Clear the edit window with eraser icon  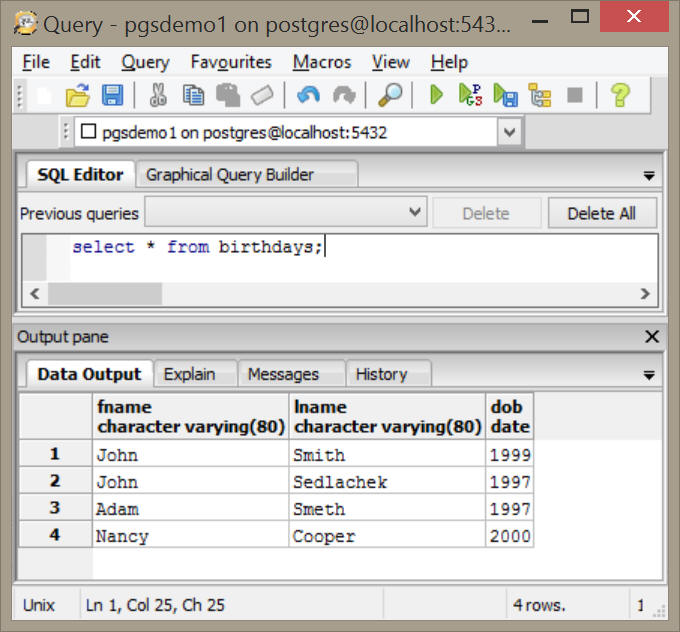pyautogui.click(x=262, y=95)
